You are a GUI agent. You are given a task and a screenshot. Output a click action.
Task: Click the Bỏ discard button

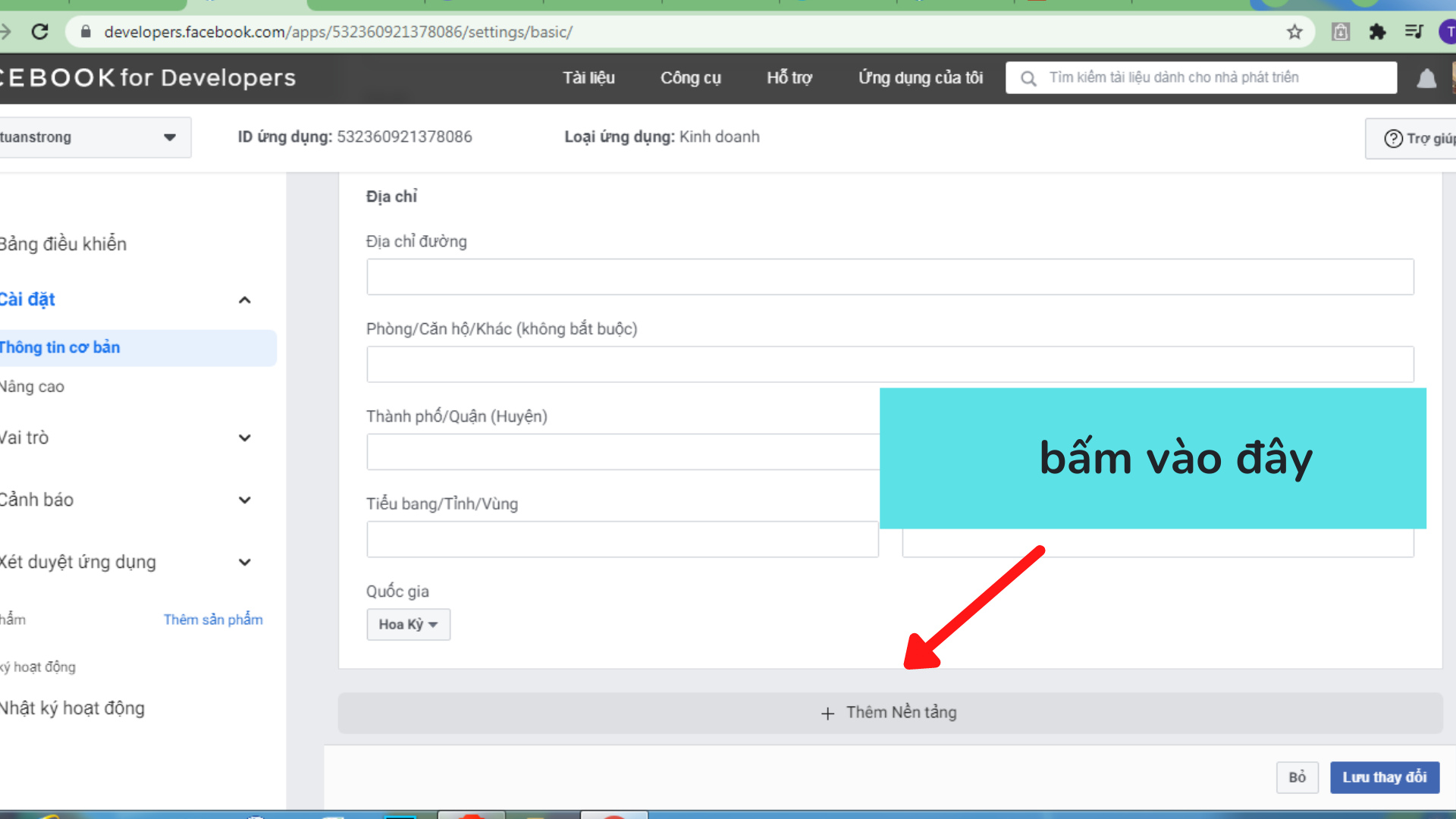coord(1297,777)
